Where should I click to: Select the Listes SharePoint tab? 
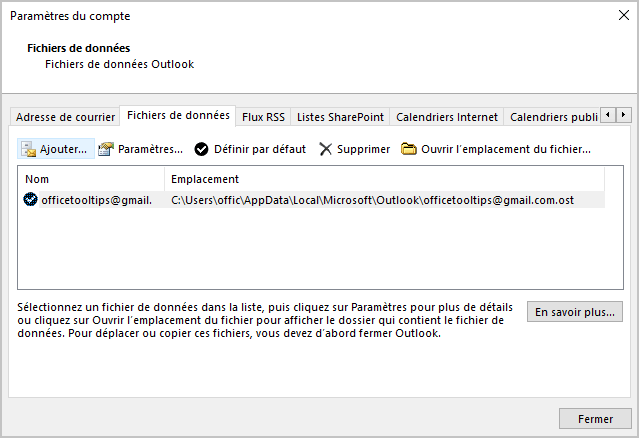(x=340, y=117)
